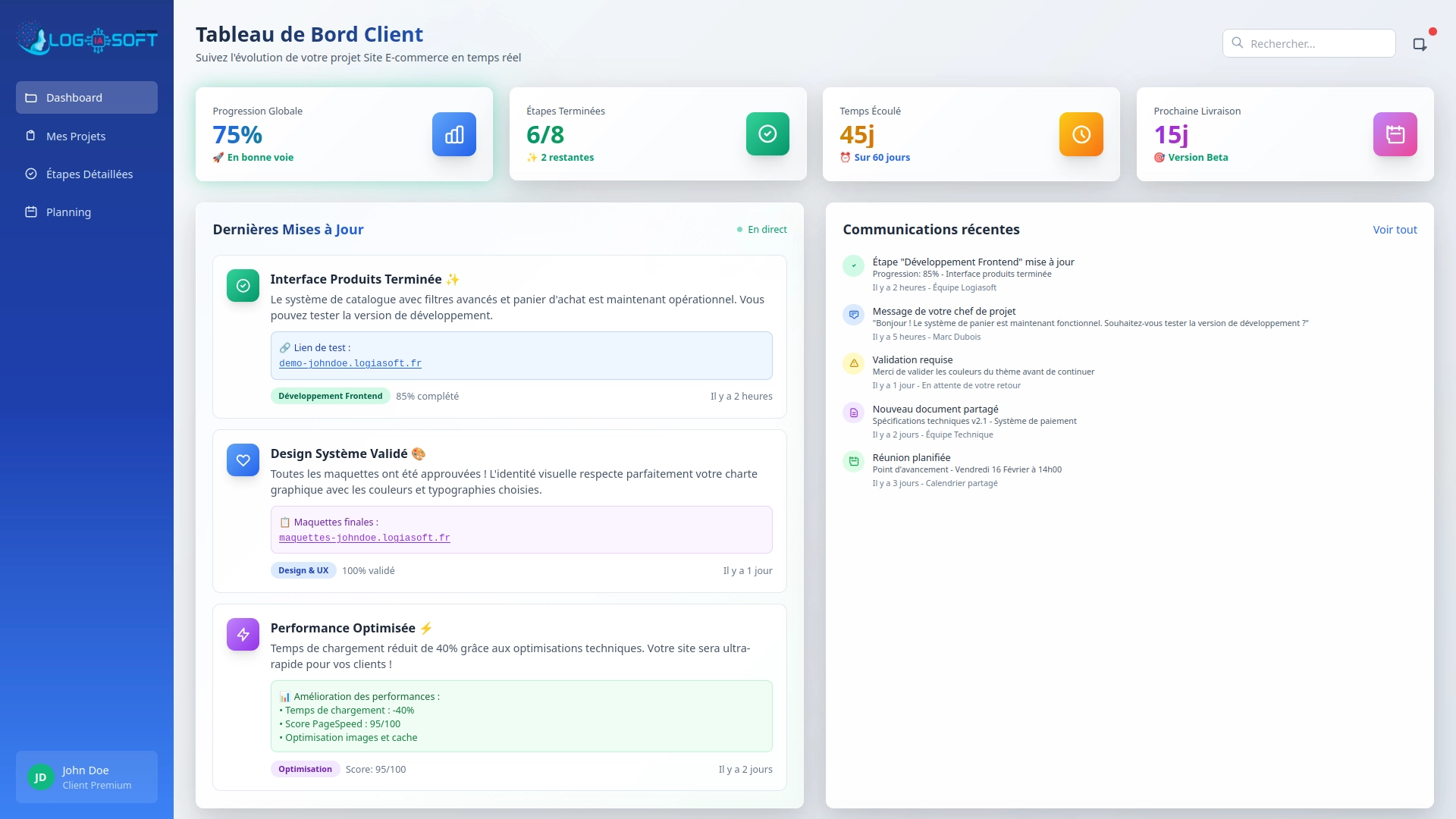The width and height of the screenshot is (1456, 819).
Task: Click the pink calendar icon on Prochaine Livraison
Action: 1395,133
